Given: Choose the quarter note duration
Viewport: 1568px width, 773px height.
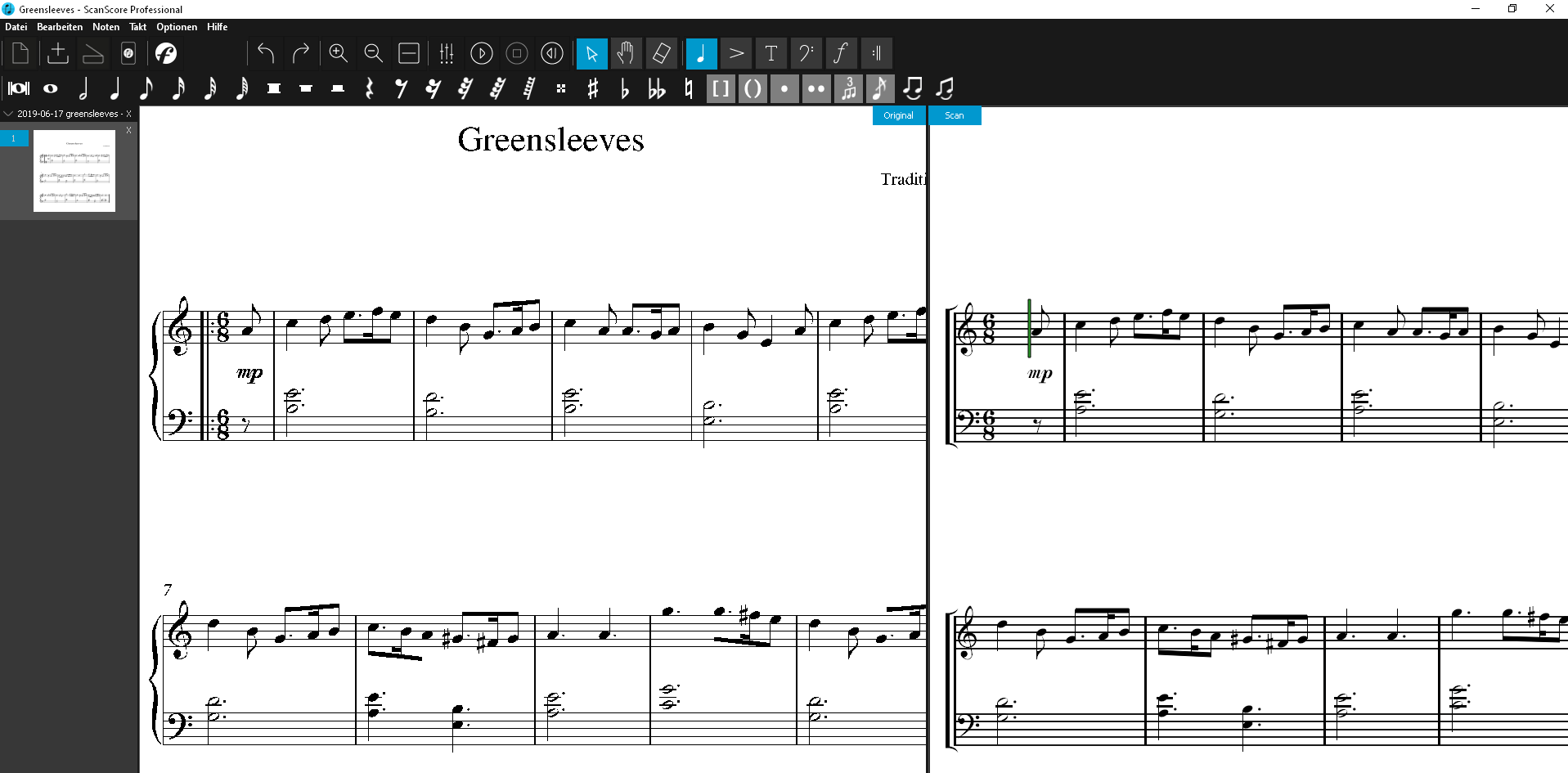Looking at the screenshot, I should [115, 88].
